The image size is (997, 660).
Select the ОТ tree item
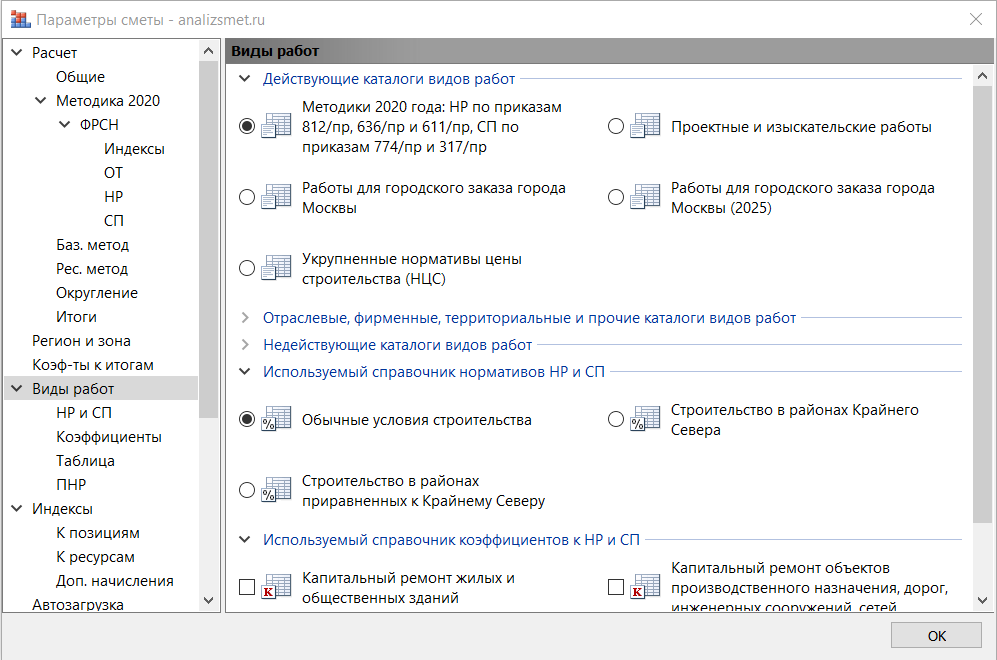(x=113, y=173)
